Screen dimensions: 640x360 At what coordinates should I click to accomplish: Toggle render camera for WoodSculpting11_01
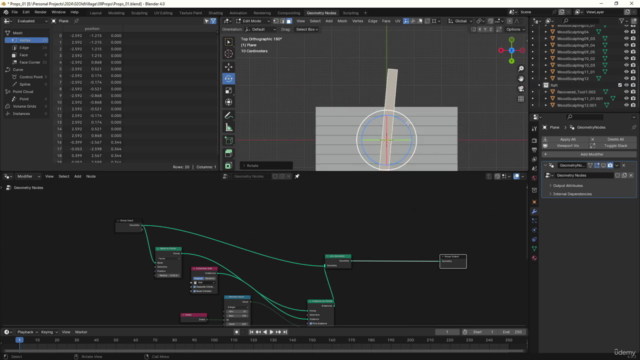tap(633, 72)
